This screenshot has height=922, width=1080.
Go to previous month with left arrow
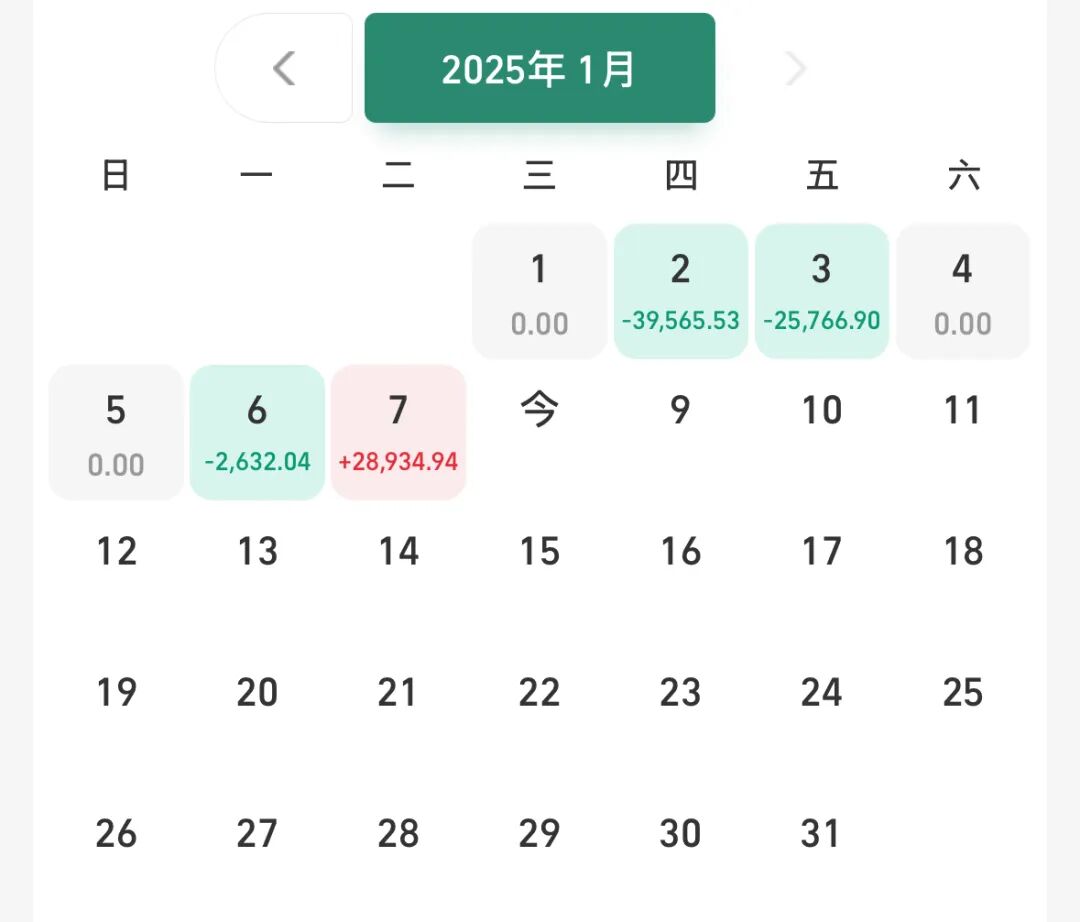click(284, 68)
